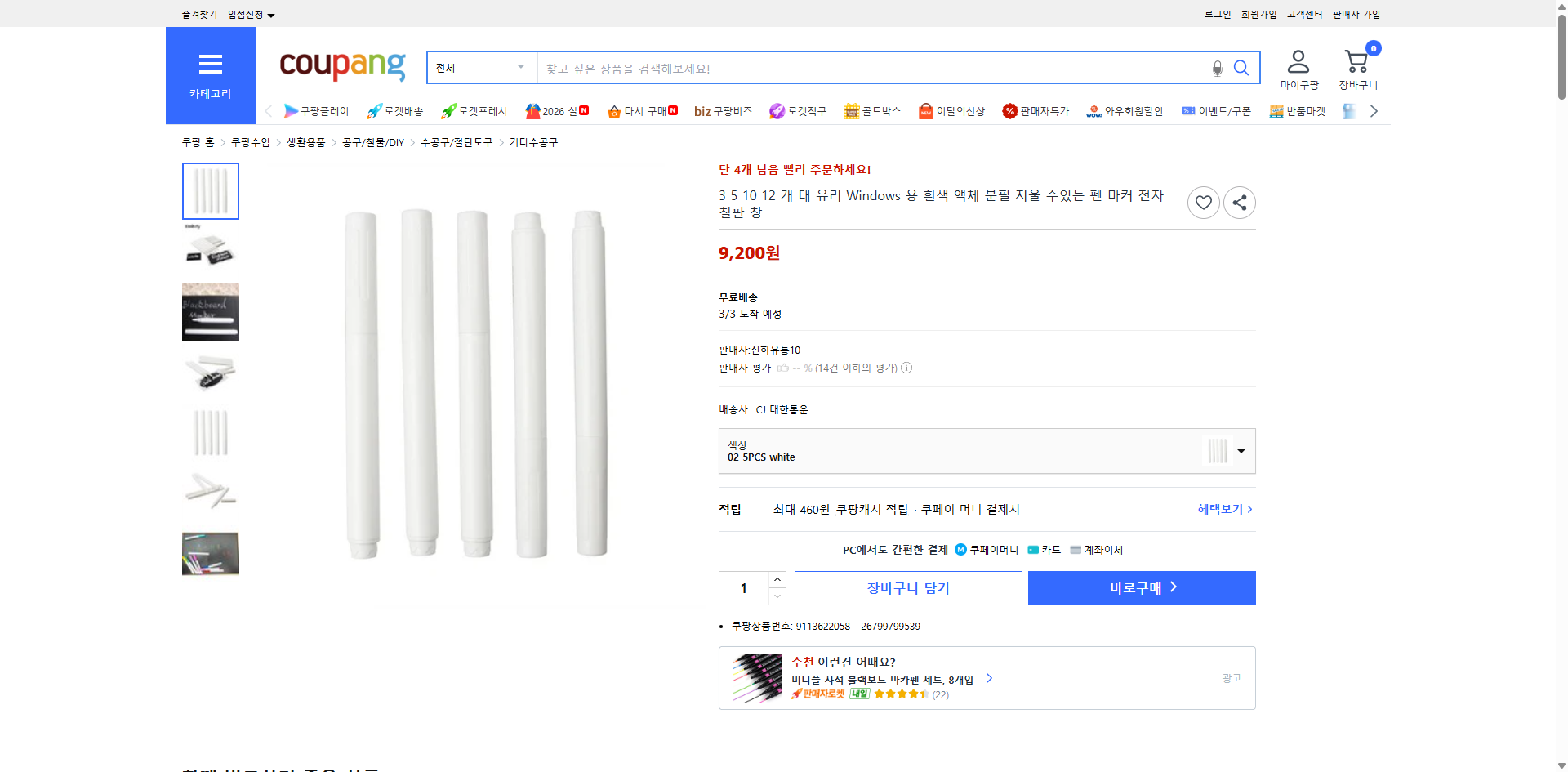Click the microphone voice search icon
Screen dimensions: 1568x772
coord(1216,68)
